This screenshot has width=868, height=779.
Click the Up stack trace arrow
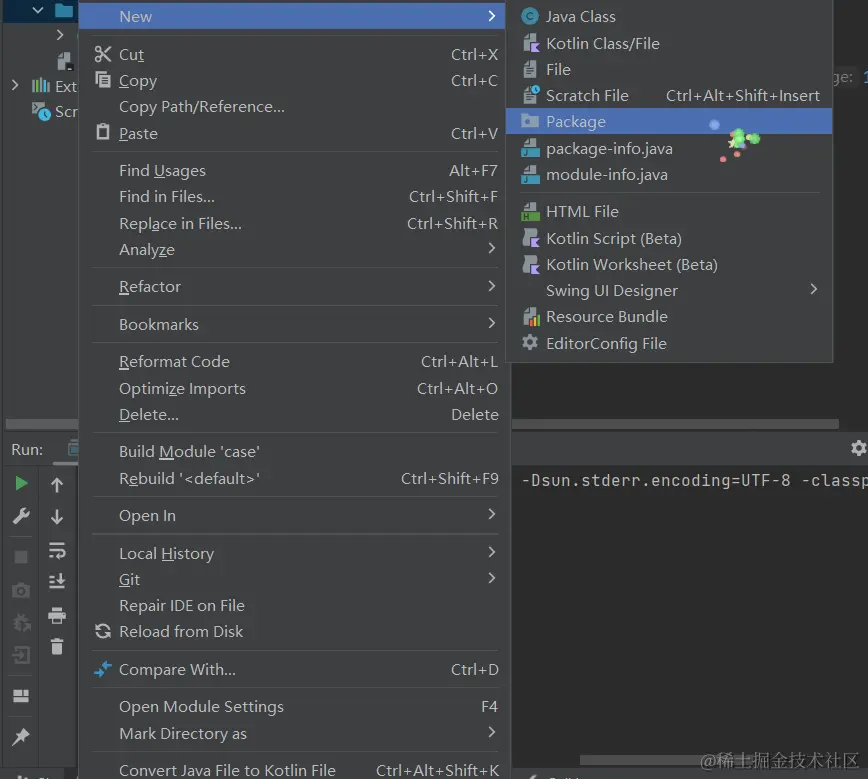pyautogui.click(x=57, y=485)
